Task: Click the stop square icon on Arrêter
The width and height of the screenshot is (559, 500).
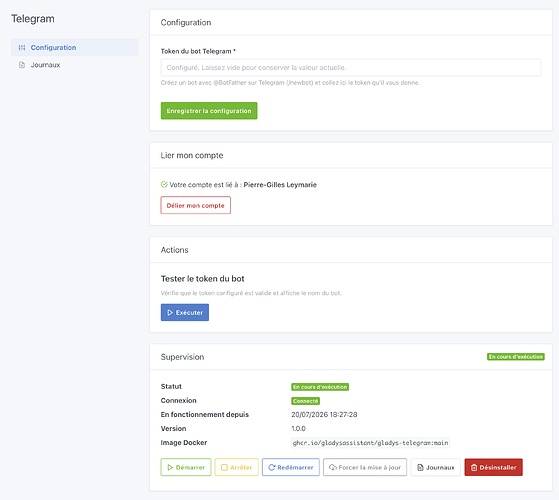Action: click(224, 467)
